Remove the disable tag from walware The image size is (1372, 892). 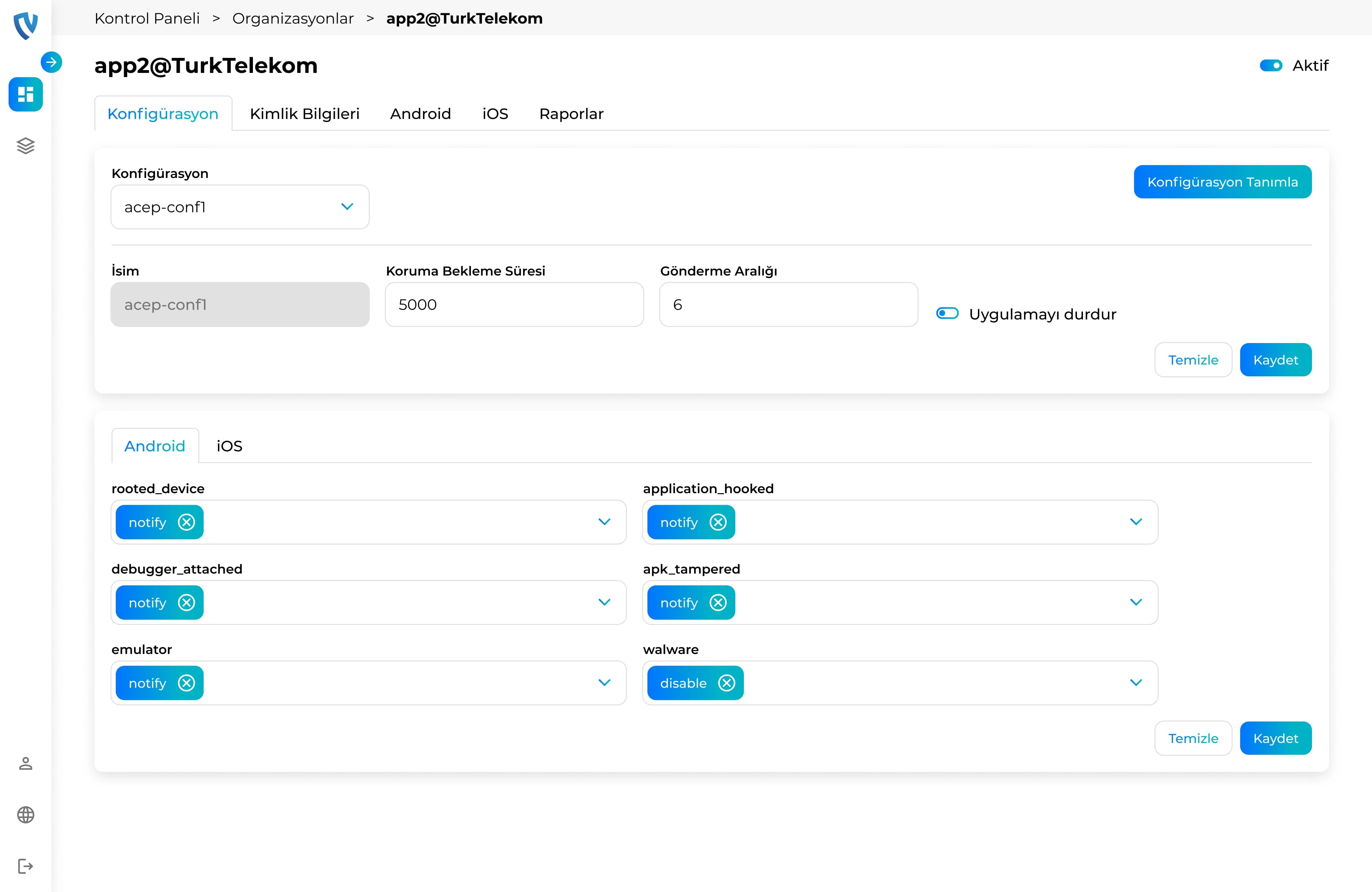coord(726,683)
